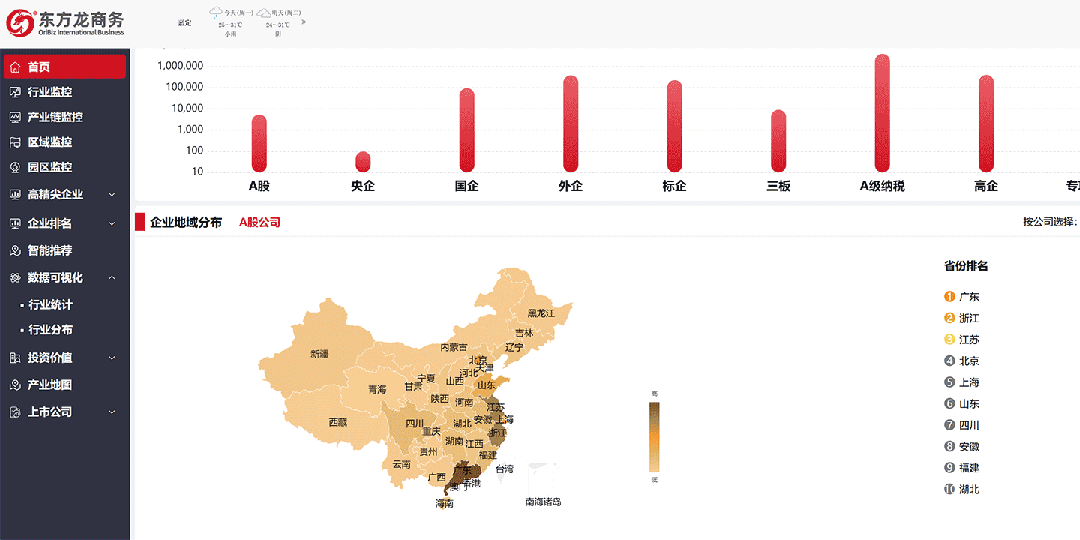Click the 智能推荐 sidebar icon

(15, 250)
